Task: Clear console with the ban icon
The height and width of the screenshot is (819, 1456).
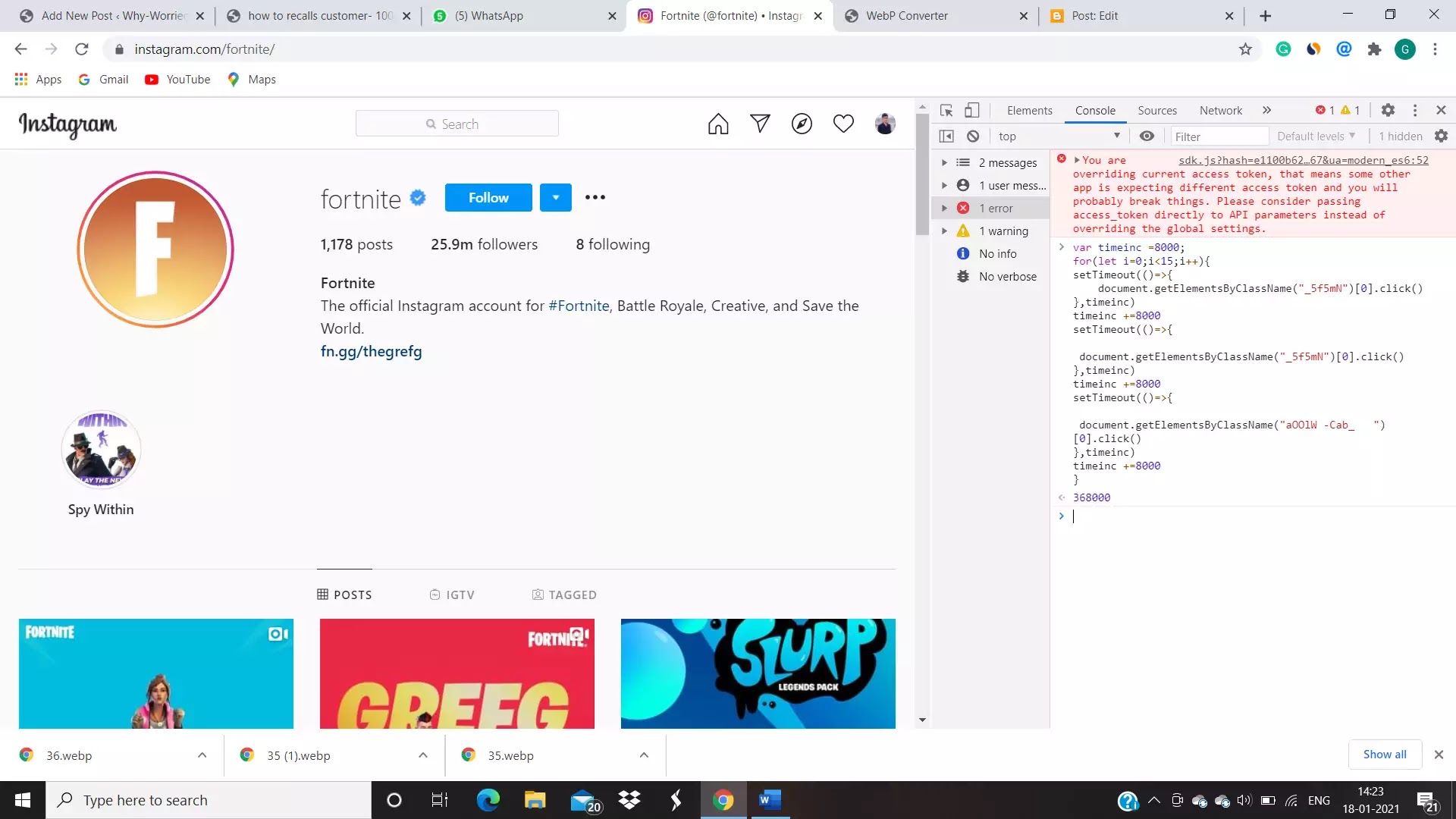Action: [973, 136]
